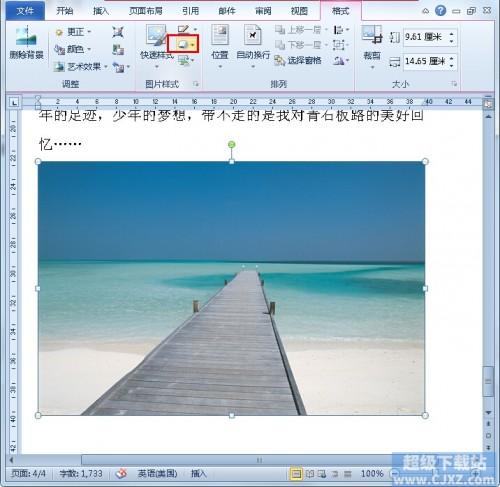Switch to full screen reading view
This screenshot has width=500, height=487.
click(x=310, y=474)
